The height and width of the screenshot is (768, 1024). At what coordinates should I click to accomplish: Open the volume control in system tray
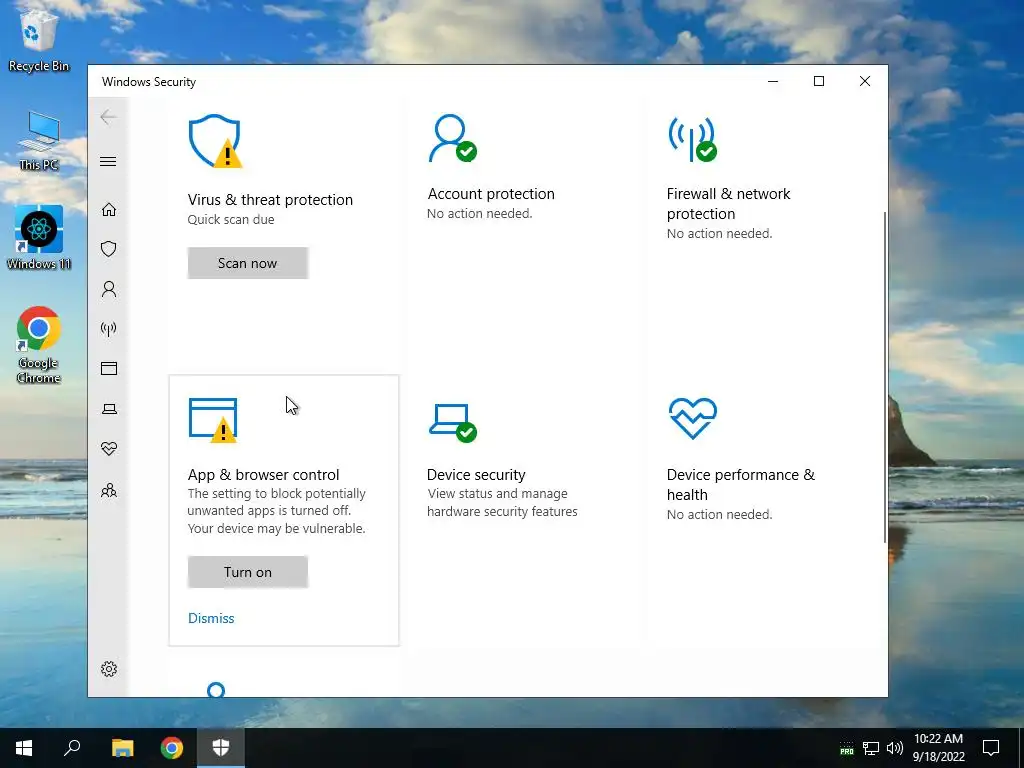tap(895, 748)
